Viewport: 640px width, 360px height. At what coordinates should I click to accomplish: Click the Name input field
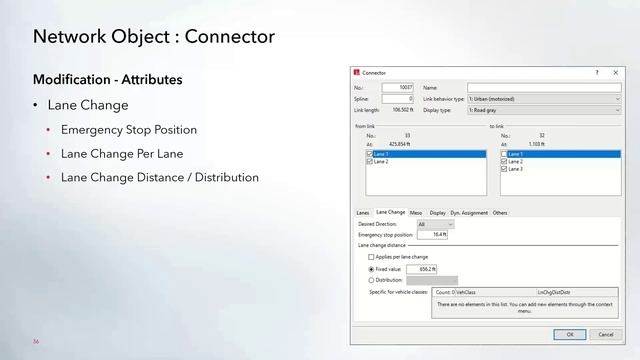(544, 88)
